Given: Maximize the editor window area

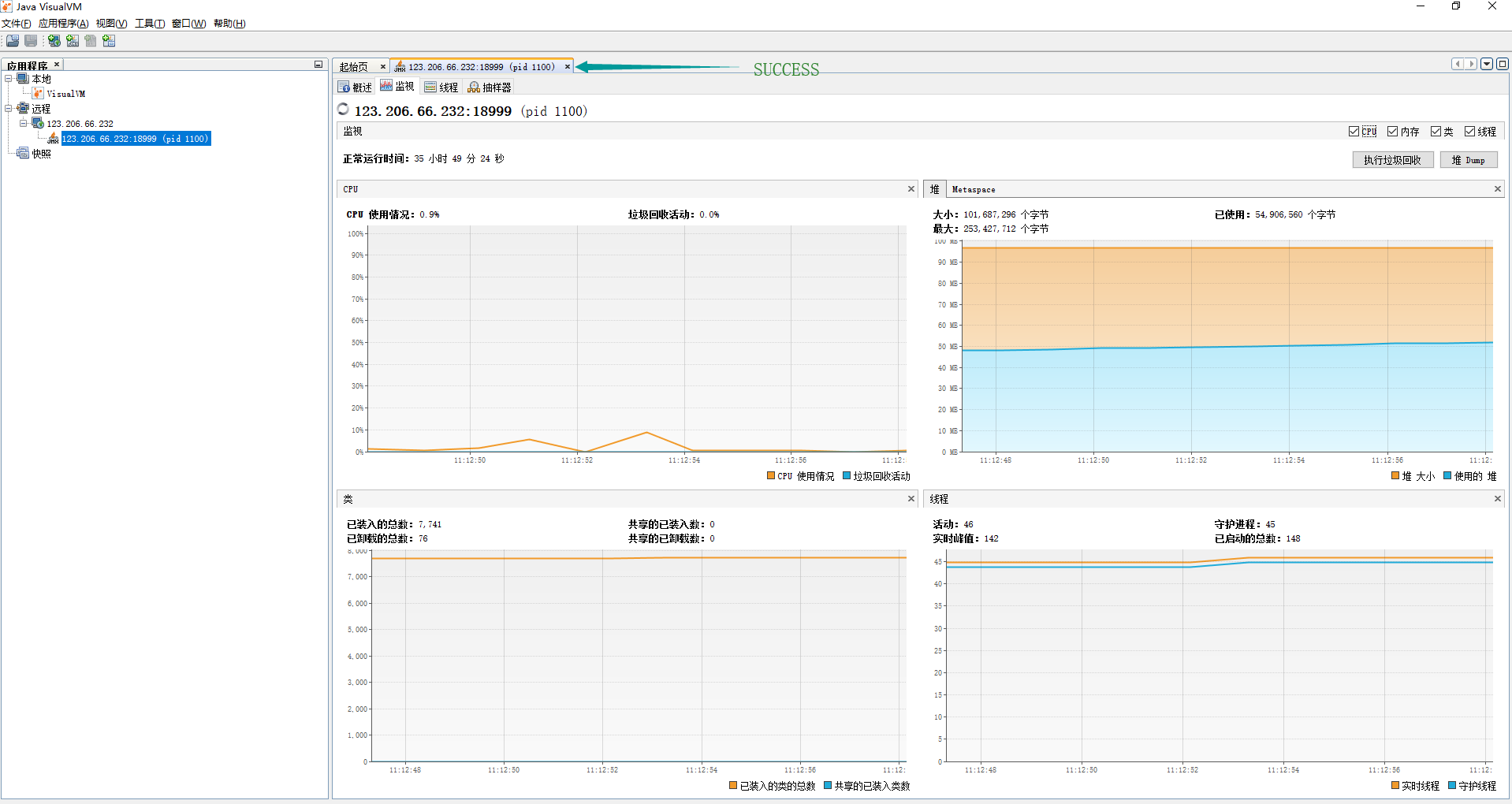Looking at the screenshot, I should click(x=1503, y=64).
